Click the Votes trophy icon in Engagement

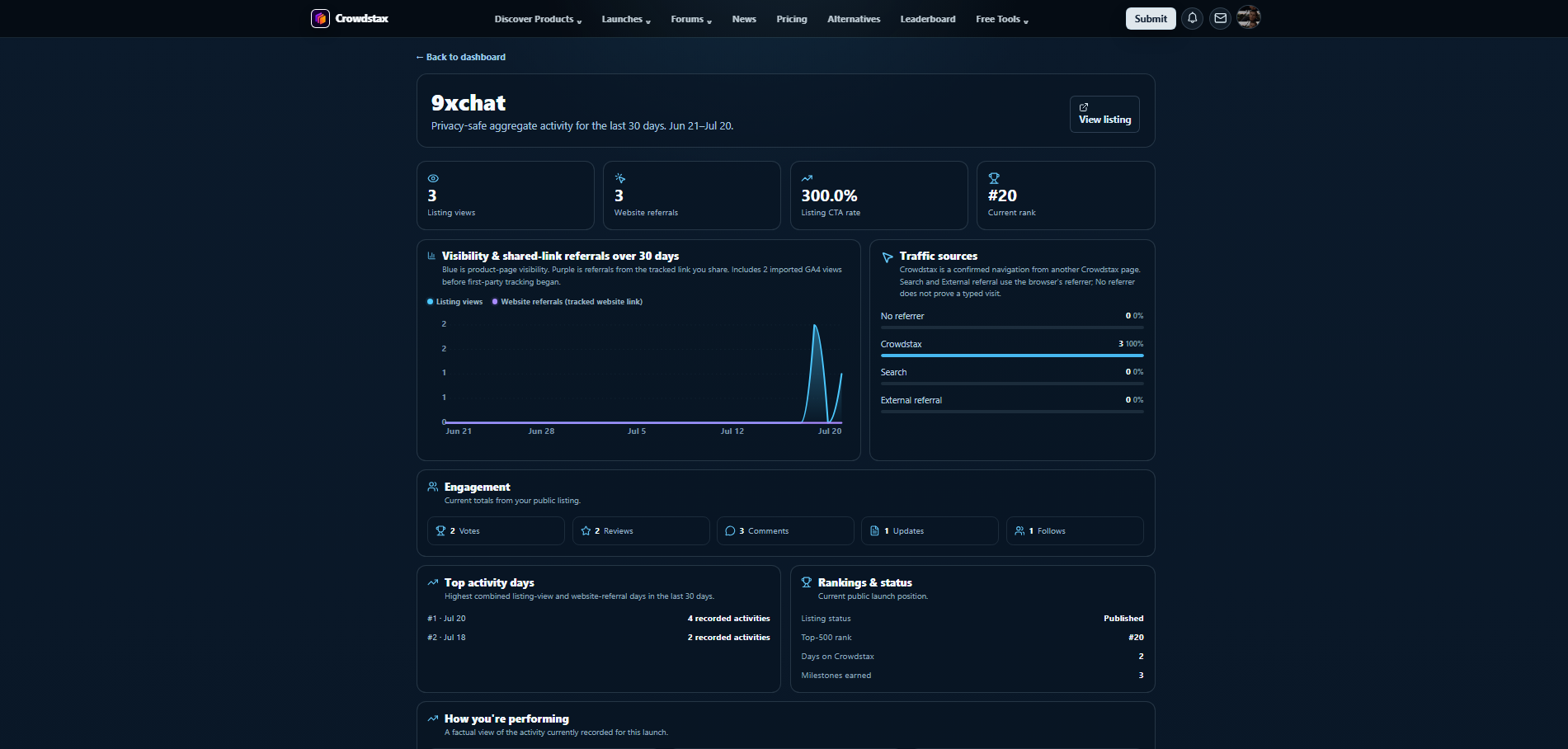(x=440, y=531)
